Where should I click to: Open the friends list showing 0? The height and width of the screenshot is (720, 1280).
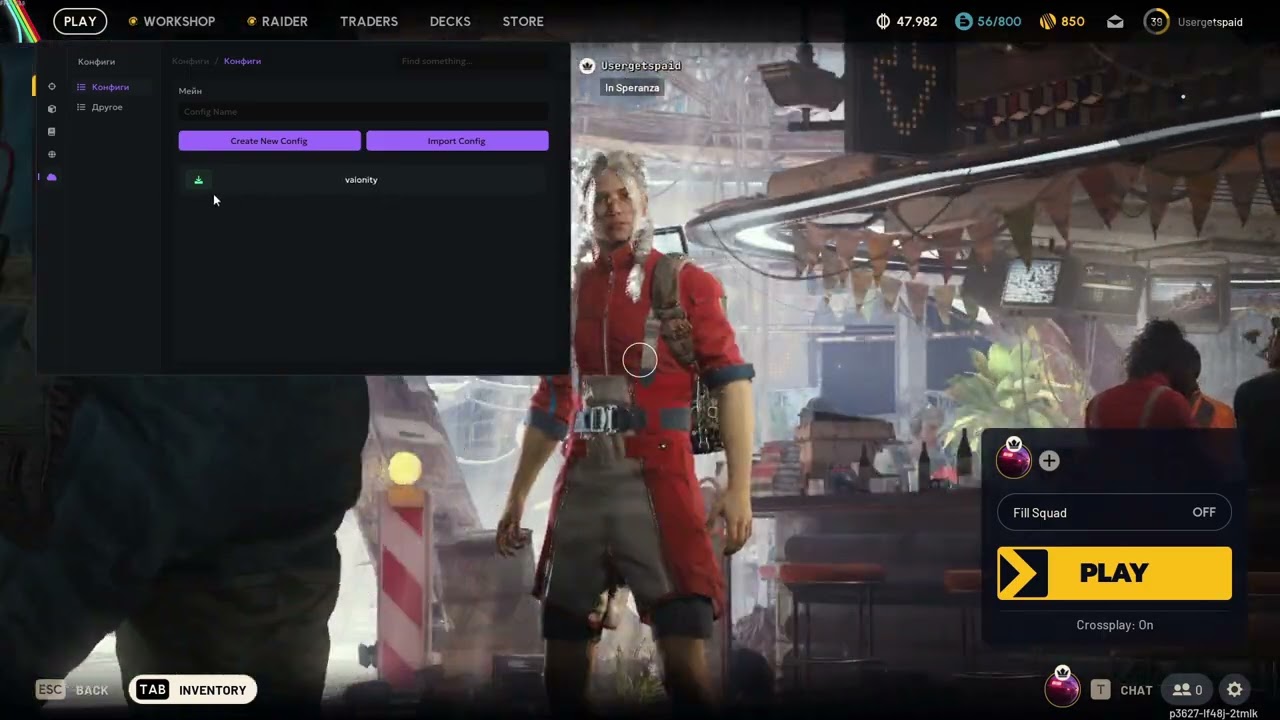[x=1188, y=690]
